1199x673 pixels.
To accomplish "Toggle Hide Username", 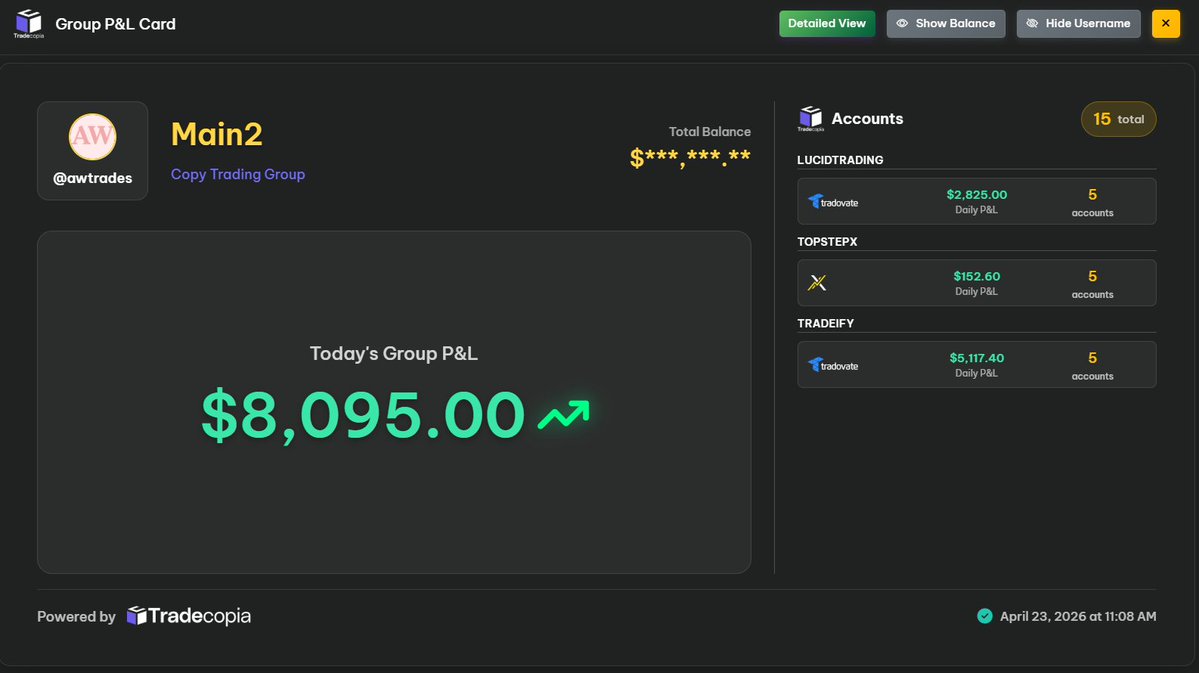I will tap(1078, 24).
